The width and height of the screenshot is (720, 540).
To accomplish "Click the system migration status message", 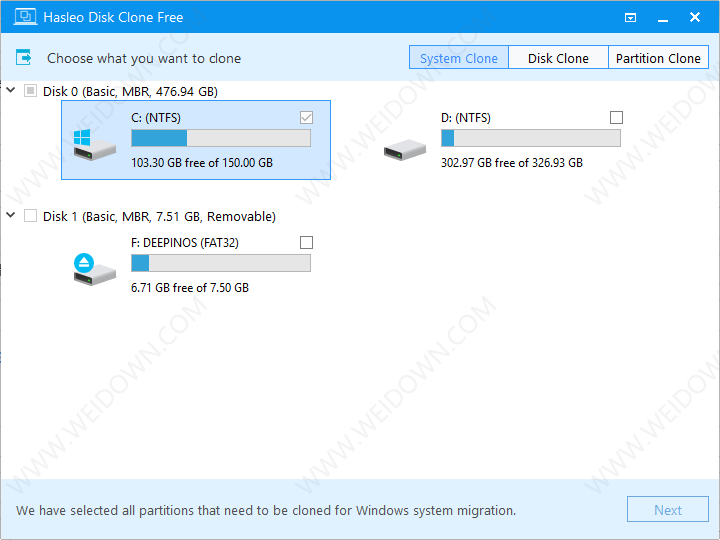I will point(266,510).
